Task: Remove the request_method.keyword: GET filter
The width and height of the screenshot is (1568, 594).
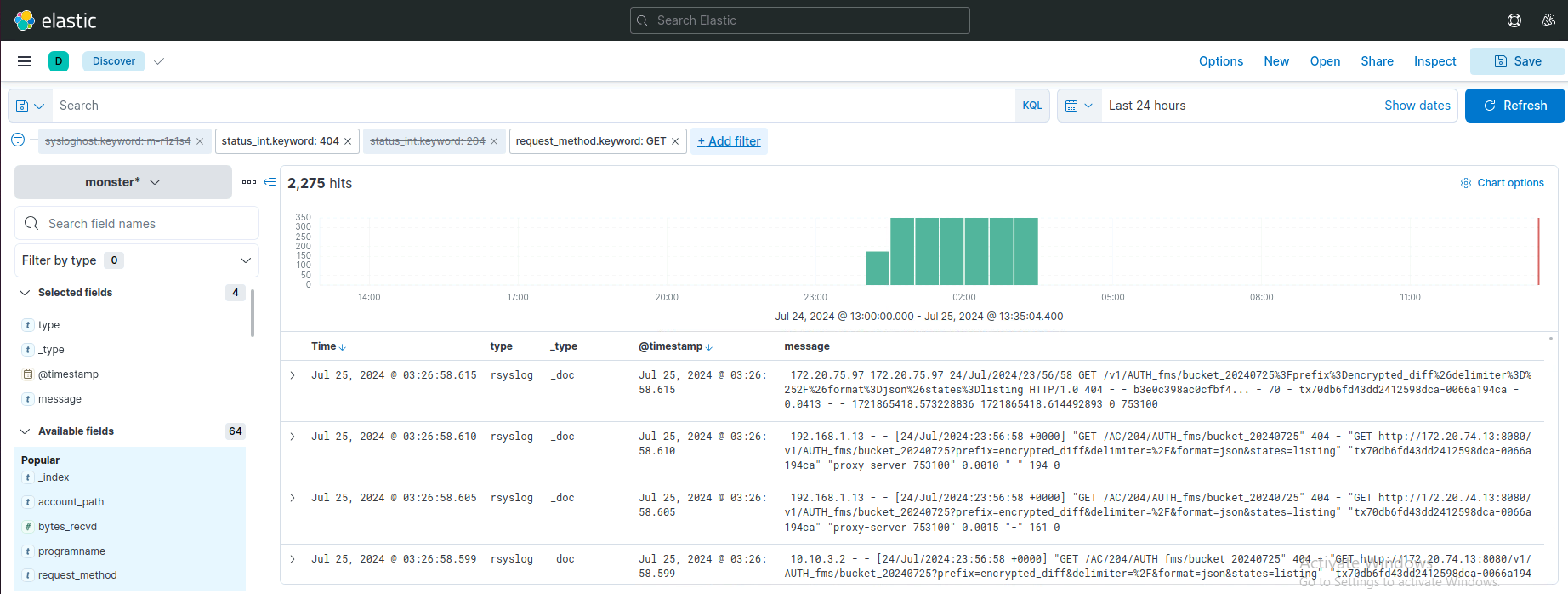Action: pyautogui.click(x=675, y=141)
